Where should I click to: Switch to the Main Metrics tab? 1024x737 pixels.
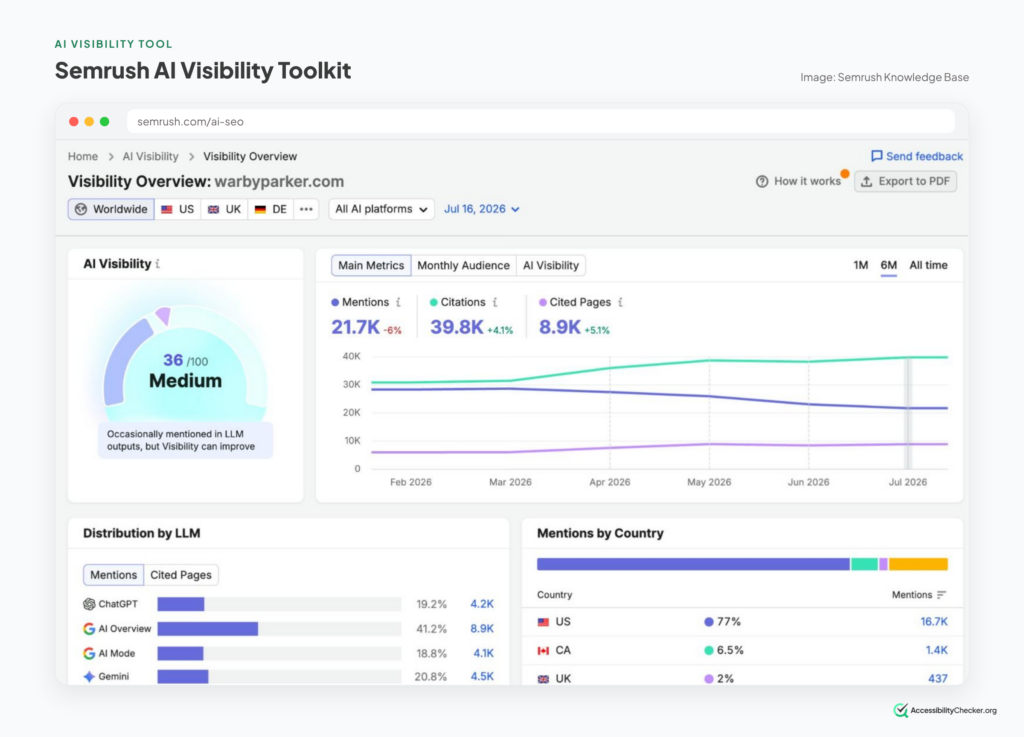tap(371, 265)
